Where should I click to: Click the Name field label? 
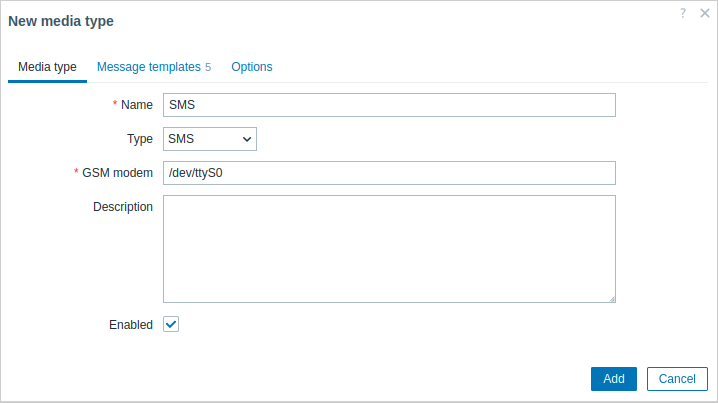click(136, 105)
